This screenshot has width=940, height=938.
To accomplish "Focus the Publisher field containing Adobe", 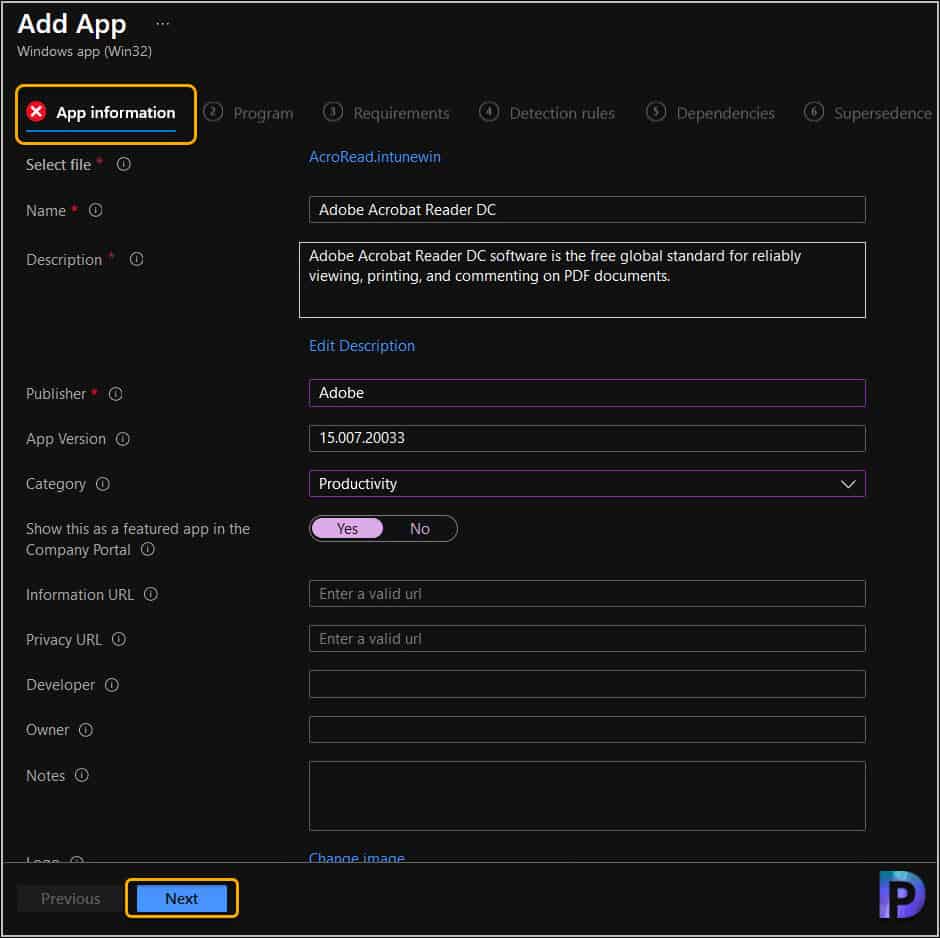I will [587, 393].
